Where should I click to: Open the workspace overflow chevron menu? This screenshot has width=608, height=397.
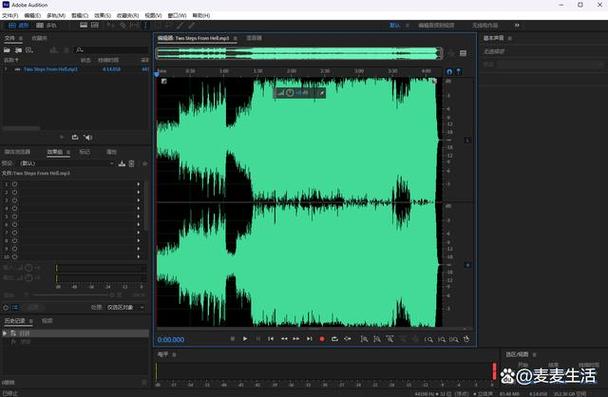[517, 25]
